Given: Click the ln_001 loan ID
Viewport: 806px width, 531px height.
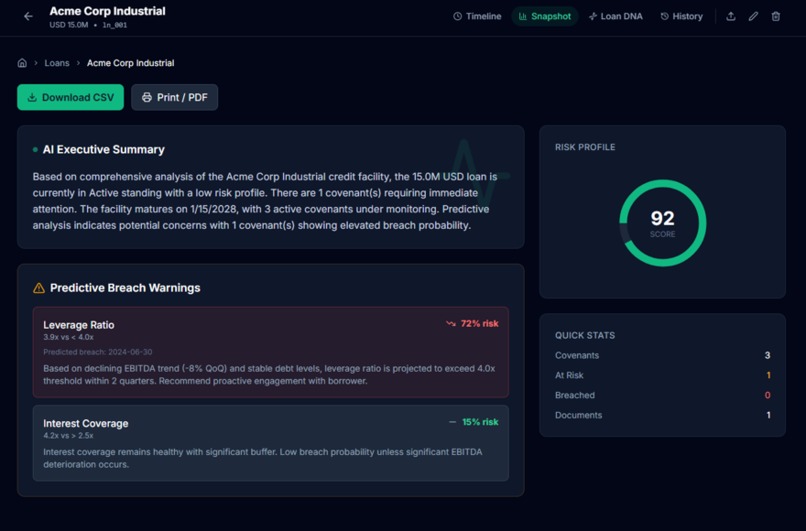Looking at the screenshot, I should (x=115, y=25).
